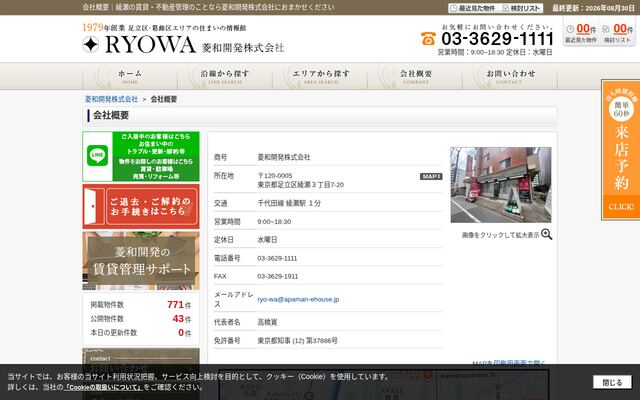The image size is (640, 400).
Task: Enlarge the office building photo
Action: pos(501,185)
